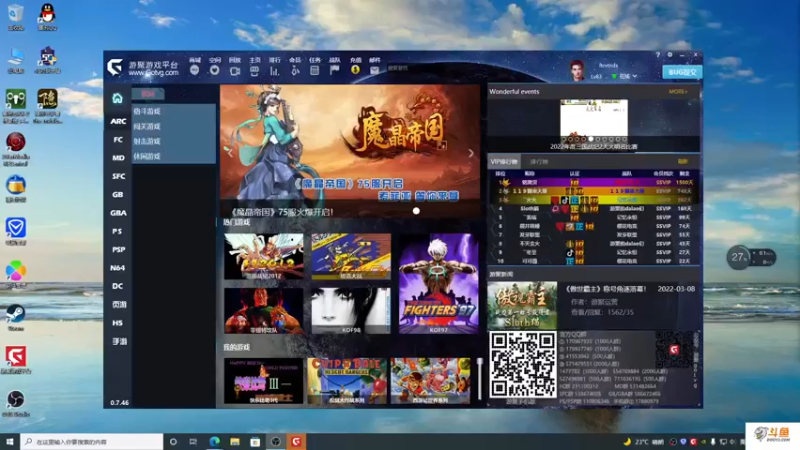Open the red Gotvg desktop shortcut
Viewport: 800px width, 450px height.
point(15,360)
